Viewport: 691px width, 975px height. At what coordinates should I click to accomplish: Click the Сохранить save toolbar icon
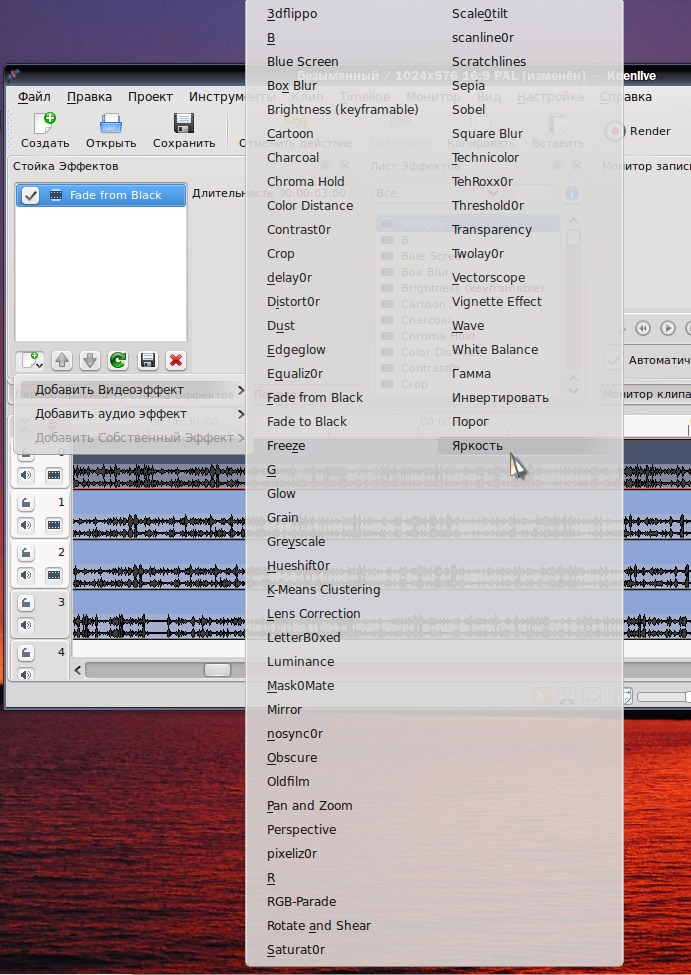(184, 124)
